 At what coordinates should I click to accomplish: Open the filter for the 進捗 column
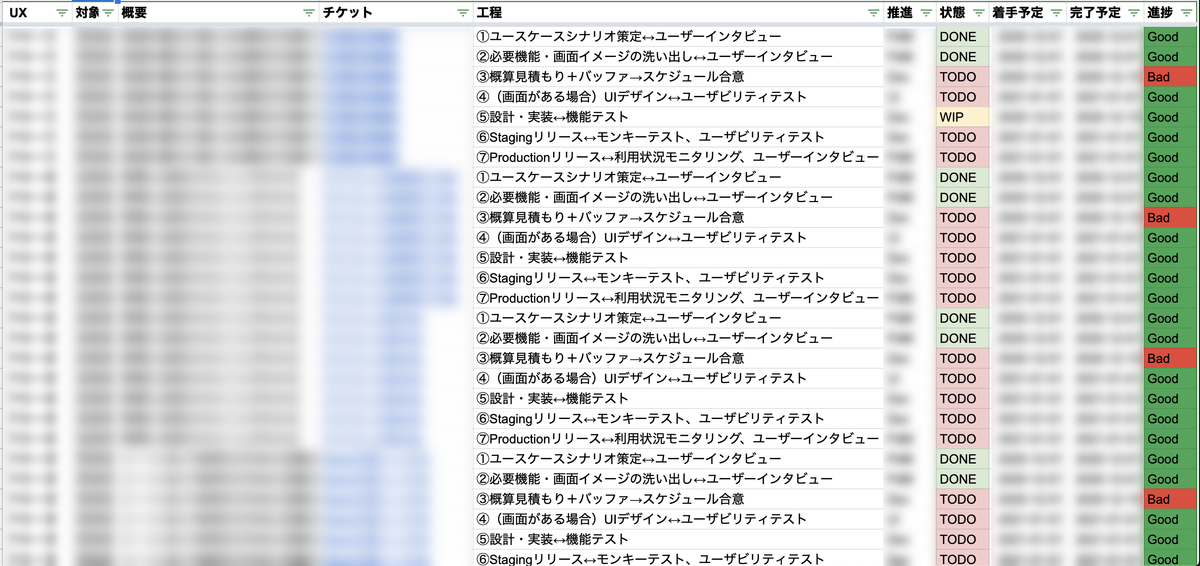[1187, 14]
